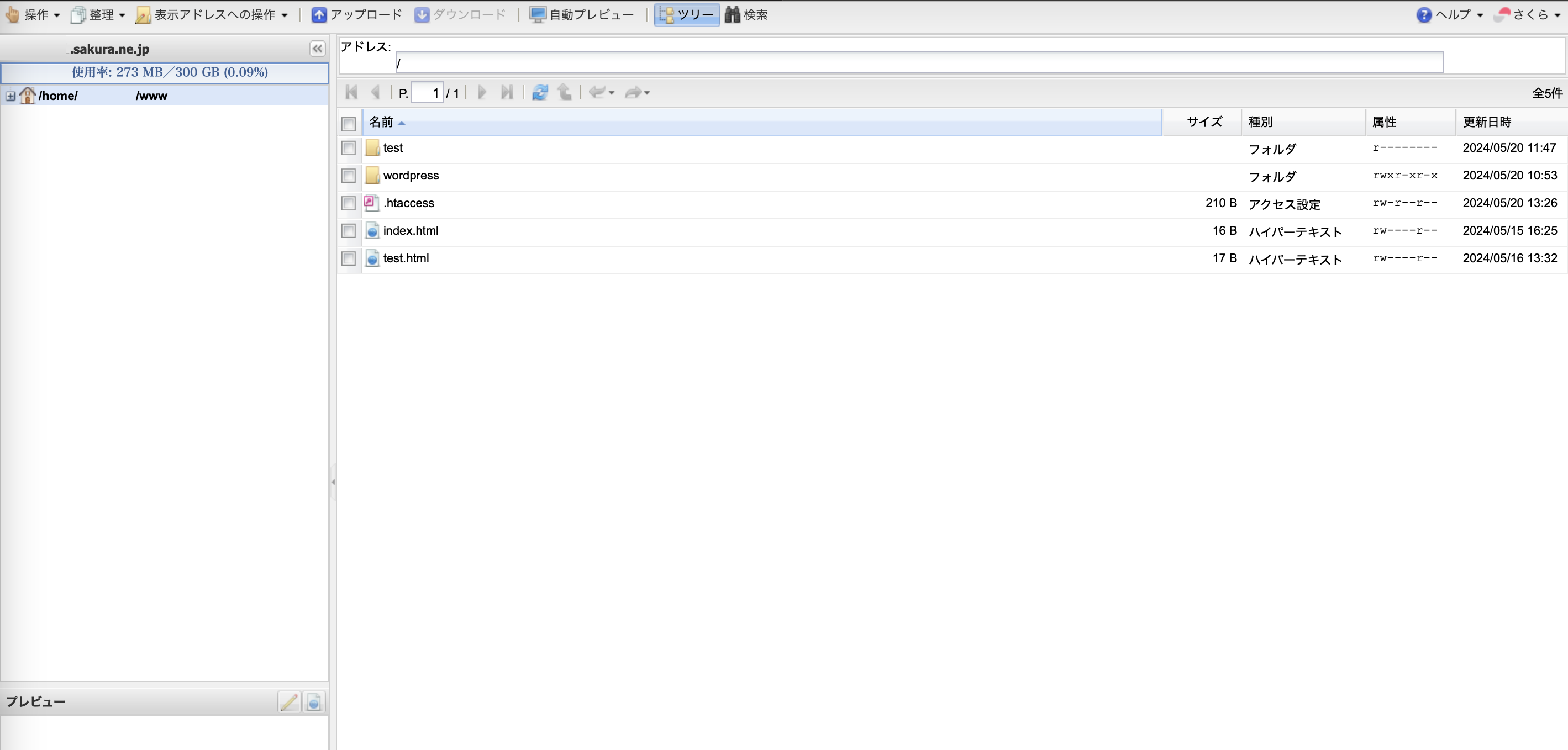The height and width of the screenshot is (750, 1568).
Task: Sort by 更新日時 column header
Action: [1512, 122]
